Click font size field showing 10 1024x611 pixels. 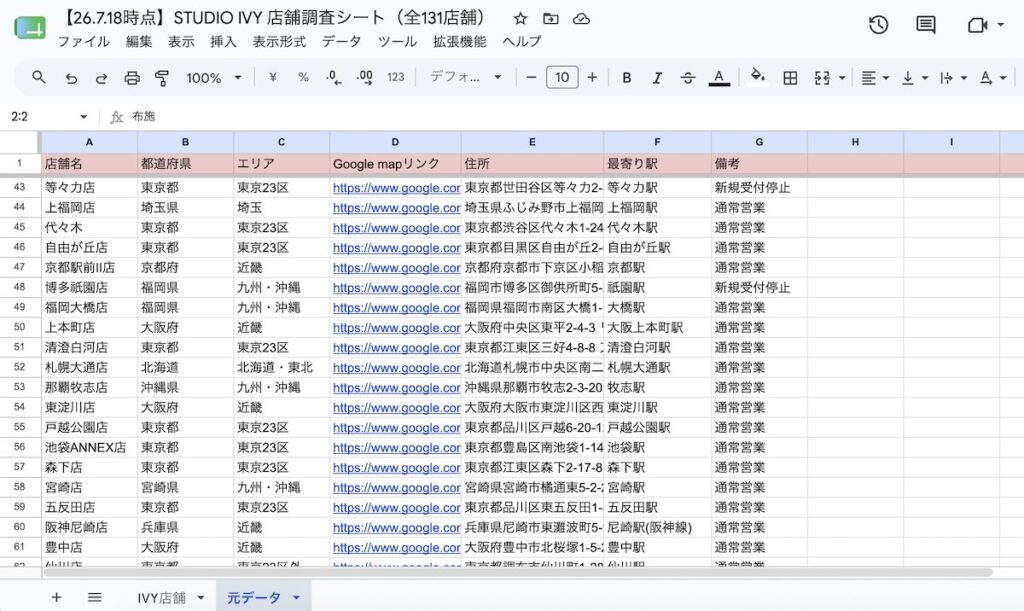tap(562, 78)
